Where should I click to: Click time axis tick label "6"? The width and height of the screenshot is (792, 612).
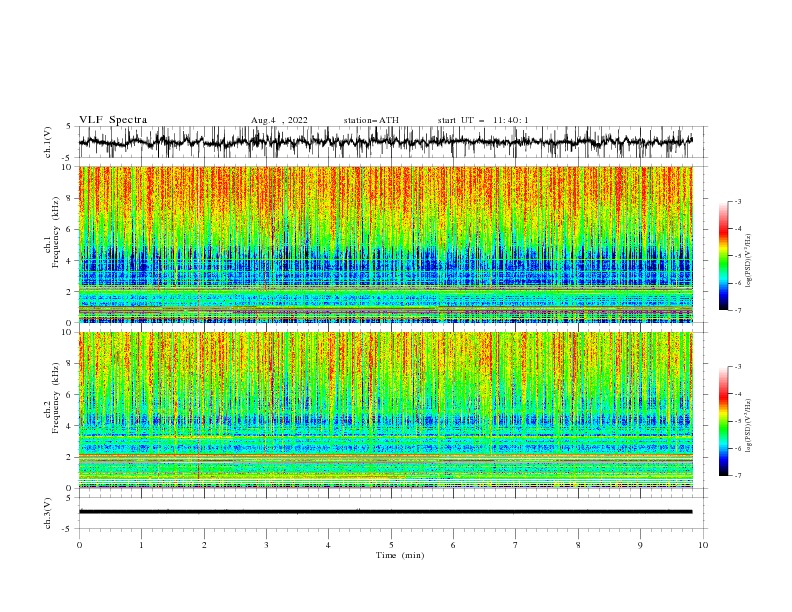(453, 545)
